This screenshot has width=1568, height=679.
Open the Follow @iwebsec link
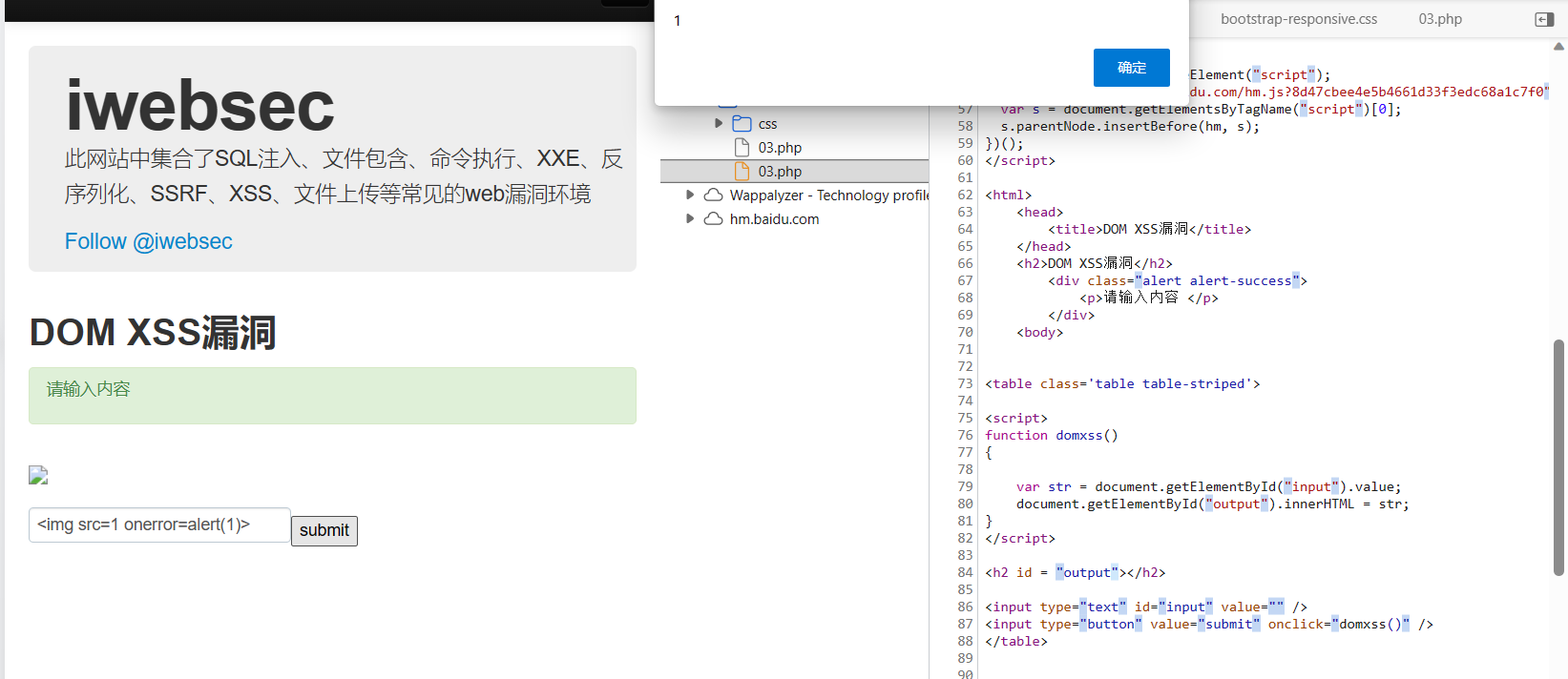click(x=149, y=241)
